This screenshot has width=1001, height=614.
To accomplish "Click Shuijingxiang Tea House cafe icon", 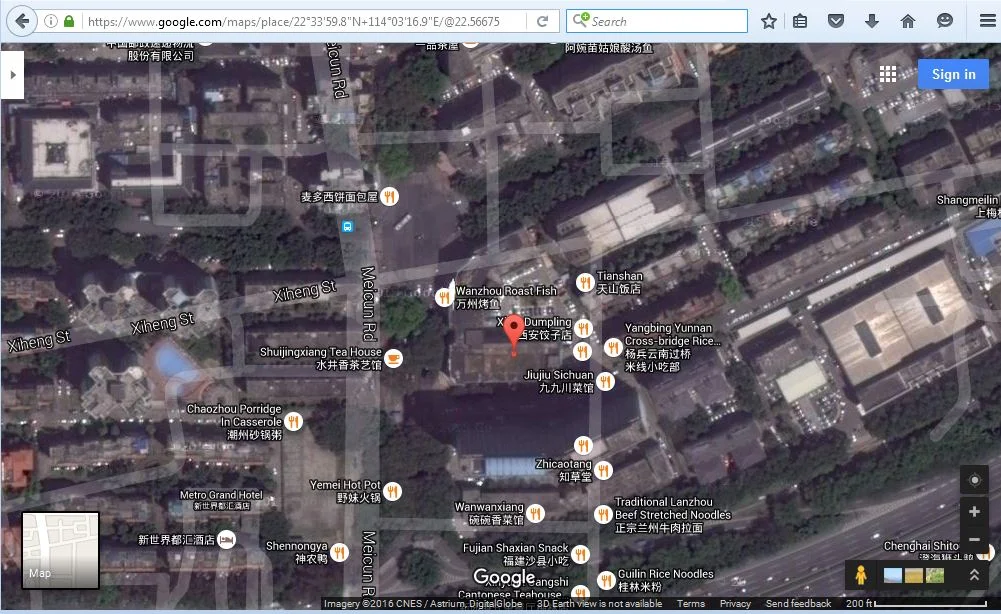I will click(394, 358).
